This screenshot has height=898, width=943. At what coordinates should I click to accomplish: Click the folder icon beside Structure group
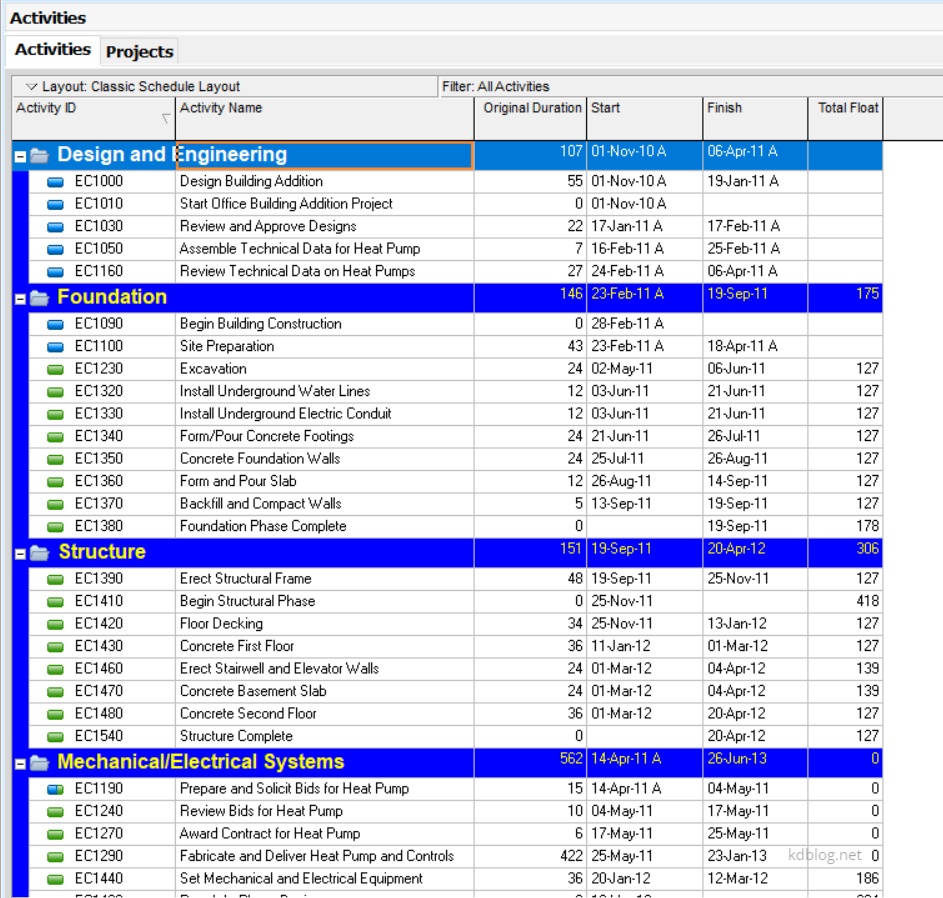39,553
